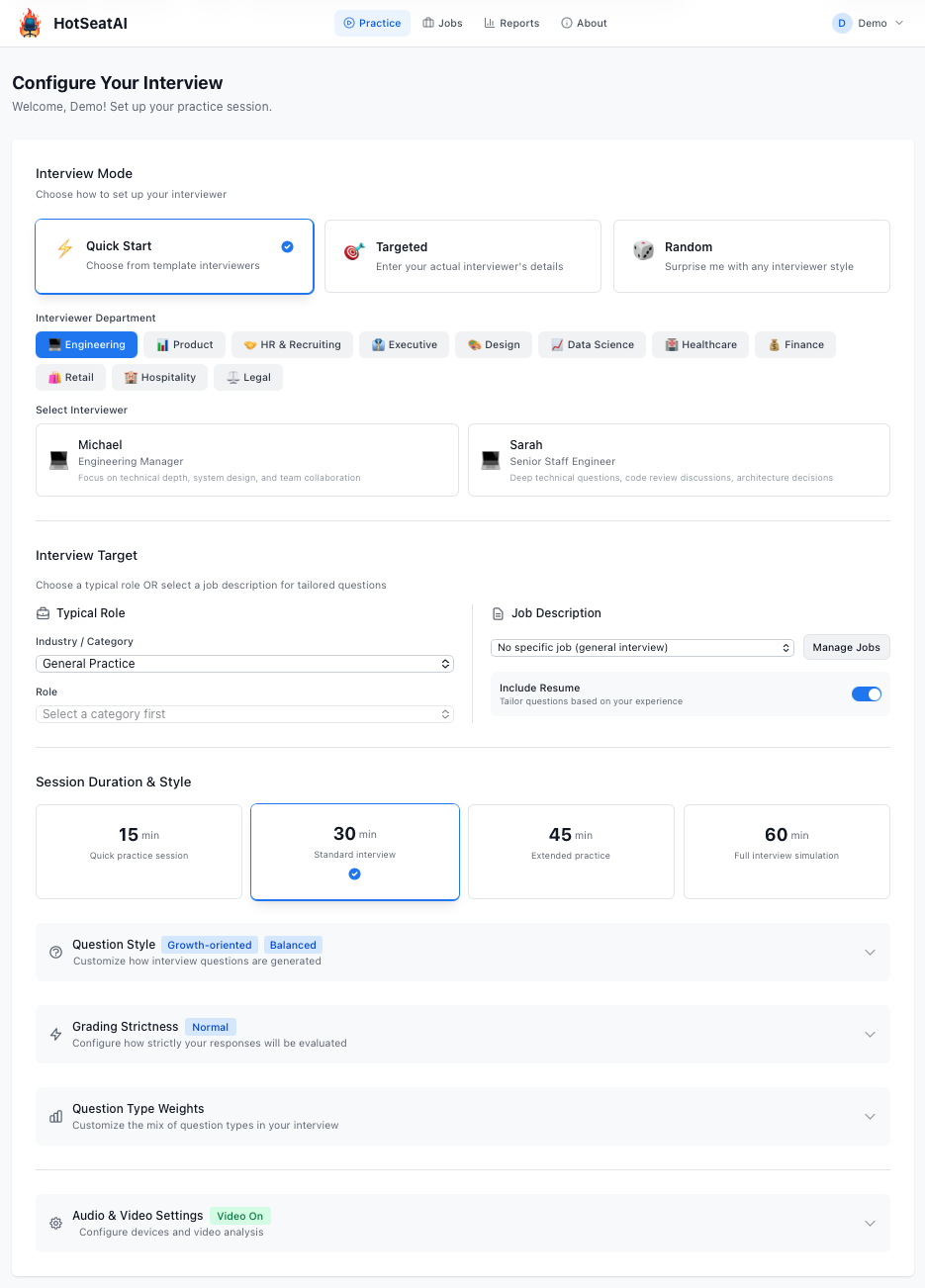Image resolution: width=925 pixels, height=1288 pixels.
Task: Open the Jobs navigation item
Action: (442, 22)
